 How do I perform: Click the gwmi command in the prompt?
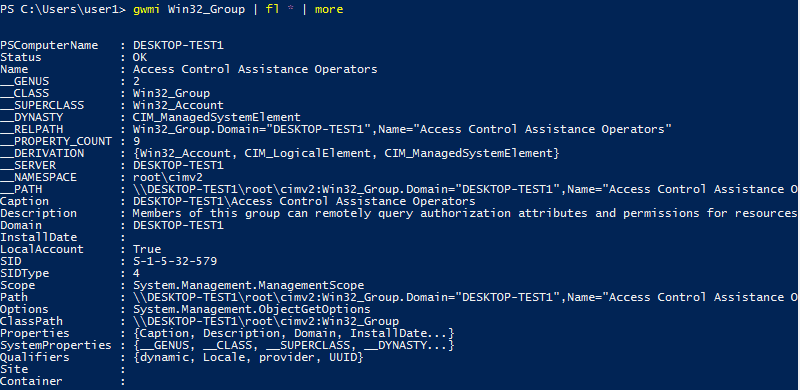coord(147,9)
